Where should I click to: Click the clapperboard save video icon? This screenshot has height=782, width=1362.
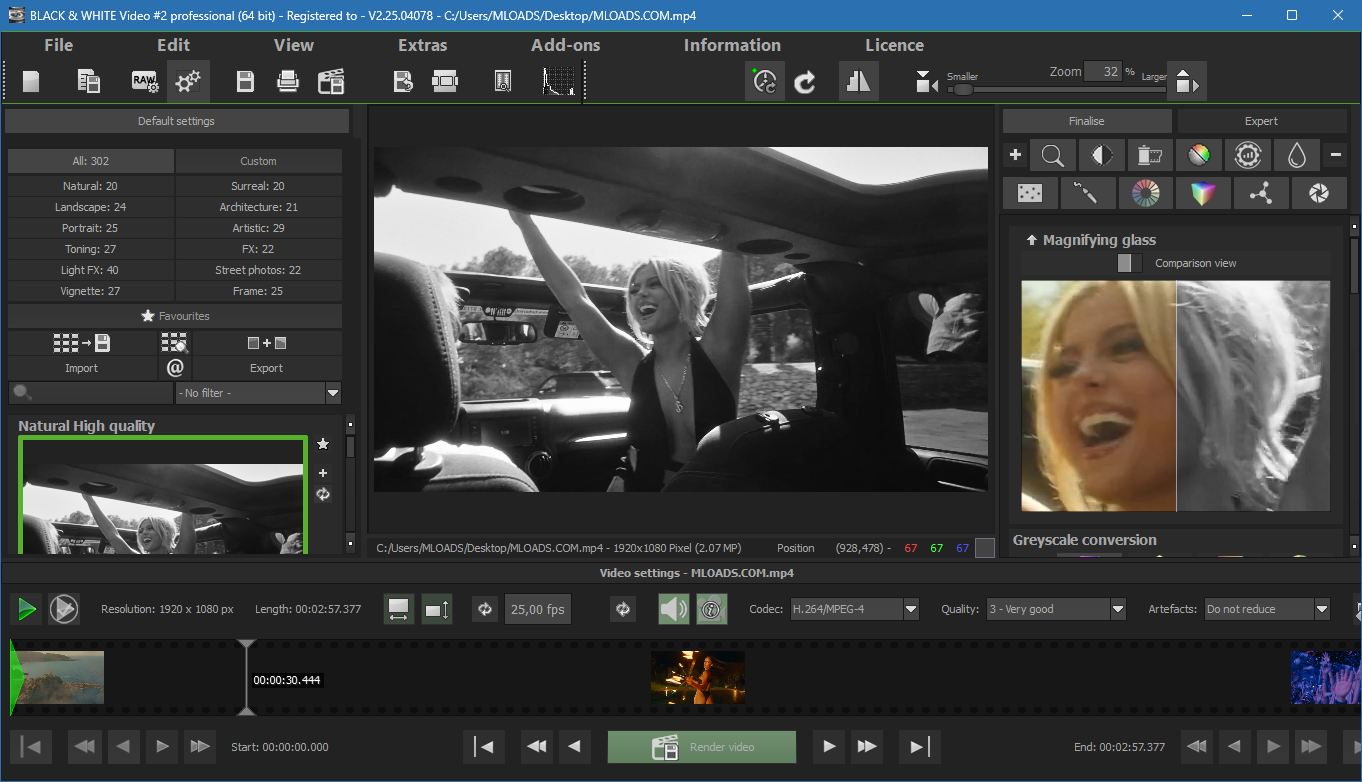331,82
